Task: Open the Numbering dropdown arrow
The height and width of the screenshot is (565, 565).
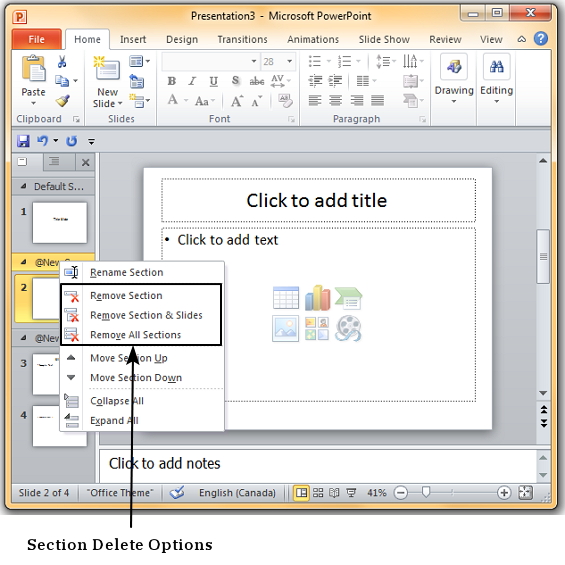Action: tap(358, 61)
